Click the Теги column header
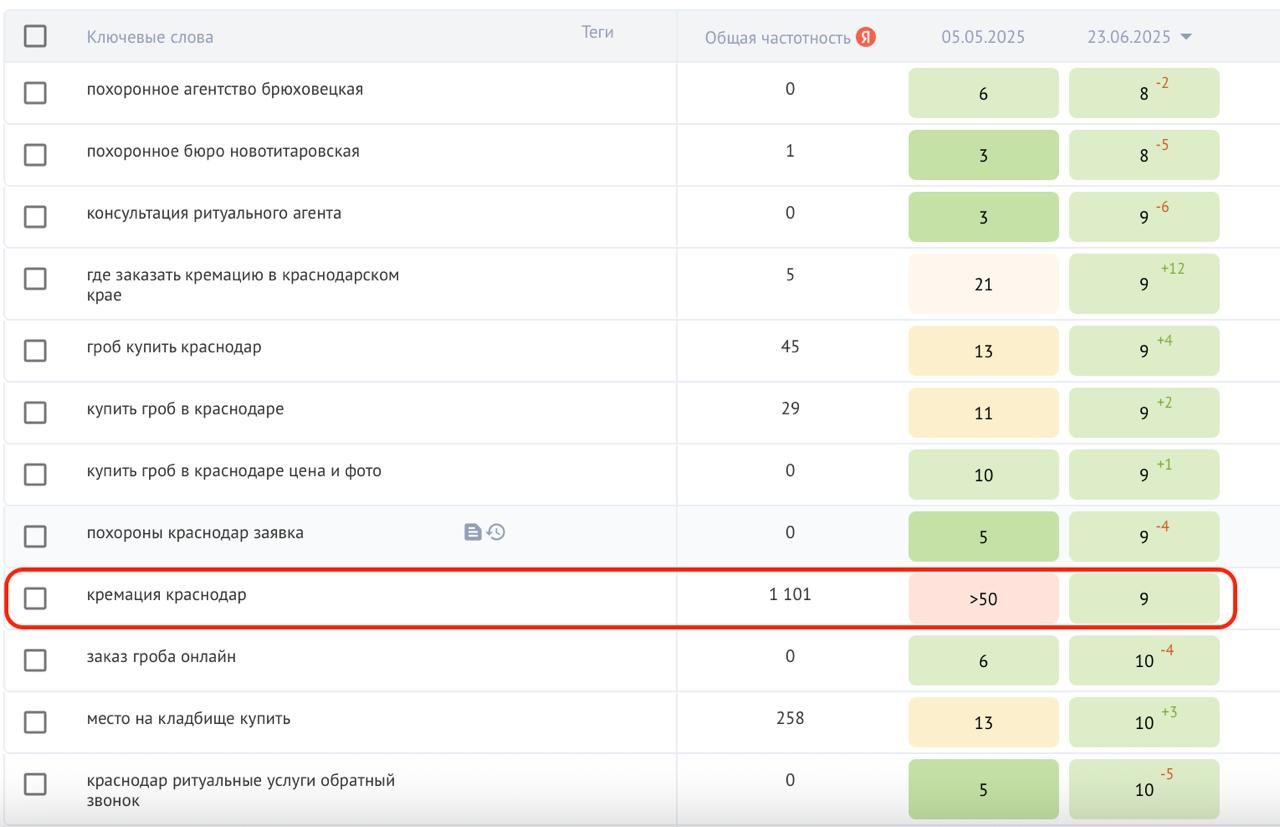 pos(597,33)
